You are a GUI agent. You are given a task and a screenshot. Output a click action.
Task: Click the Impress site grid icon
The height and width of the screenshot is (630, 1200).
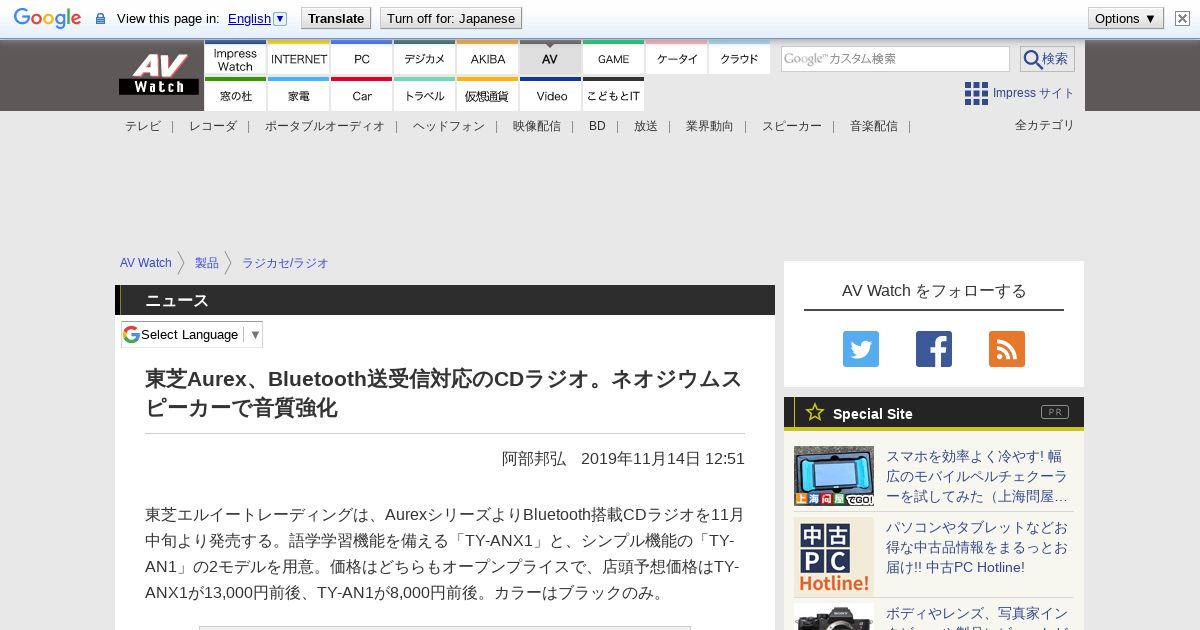[976, 93]
